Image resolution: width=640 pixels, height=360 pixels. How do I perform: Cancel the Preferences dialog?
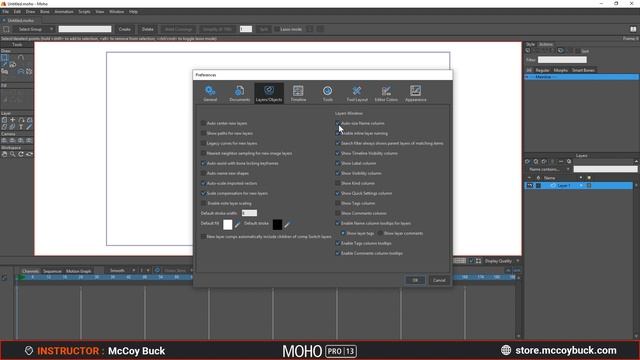439,280
